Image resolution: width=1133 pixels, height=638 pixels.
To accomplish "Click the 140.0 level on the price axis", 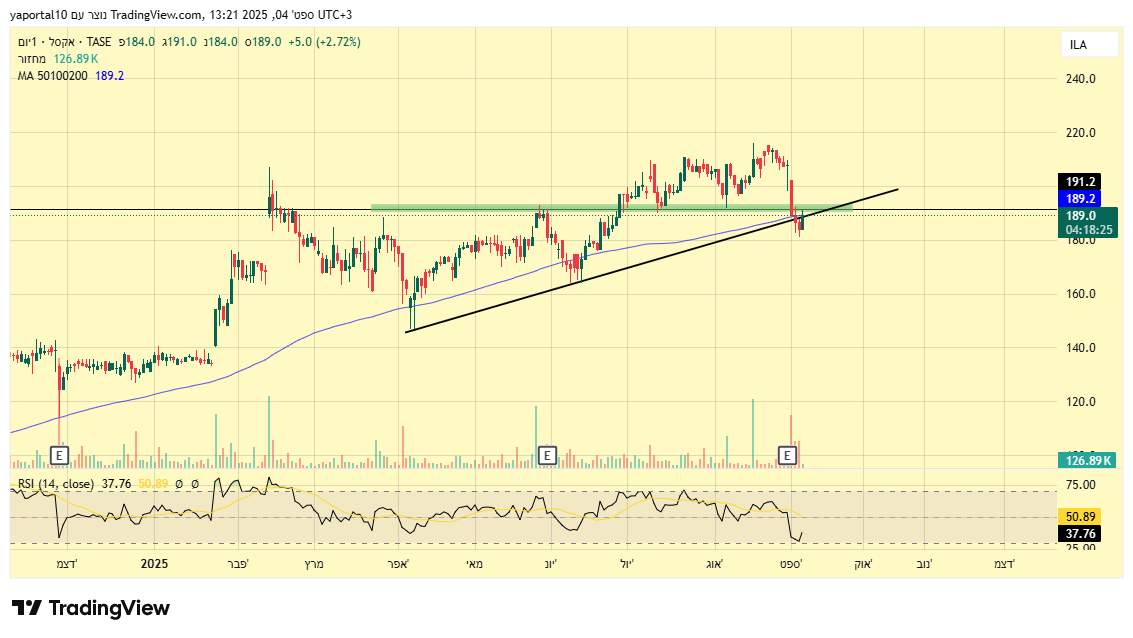I will [x=1081, y=348].
